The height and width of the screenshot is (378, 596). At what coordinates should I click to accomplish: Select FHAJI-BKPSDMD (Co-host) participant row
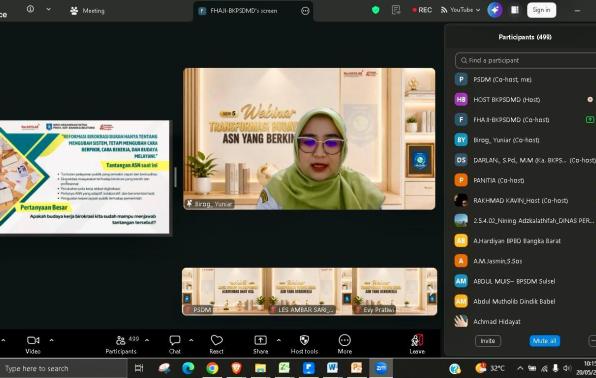coord(525,120)
